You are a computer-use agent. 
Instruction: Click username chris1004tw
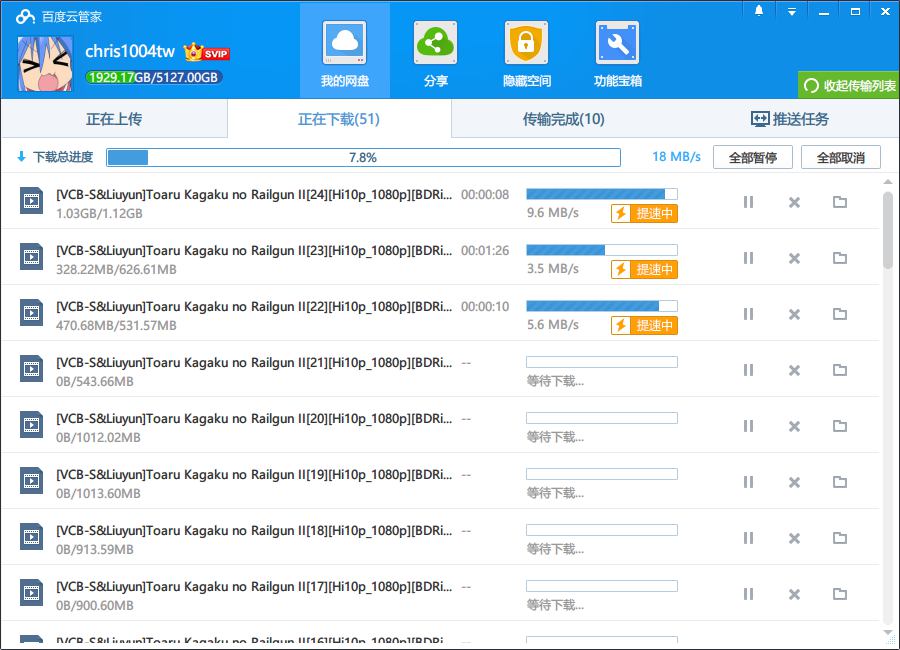130,52
